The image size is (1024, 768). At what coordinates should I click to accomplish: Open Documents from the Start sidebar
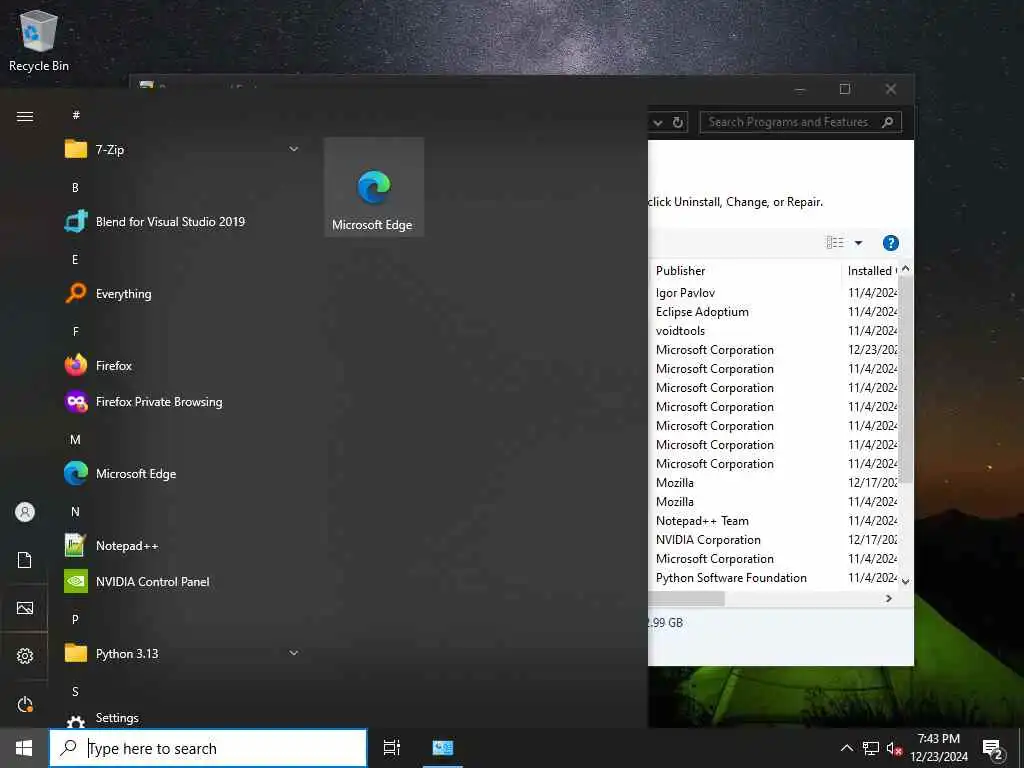(x=25, y=560)
